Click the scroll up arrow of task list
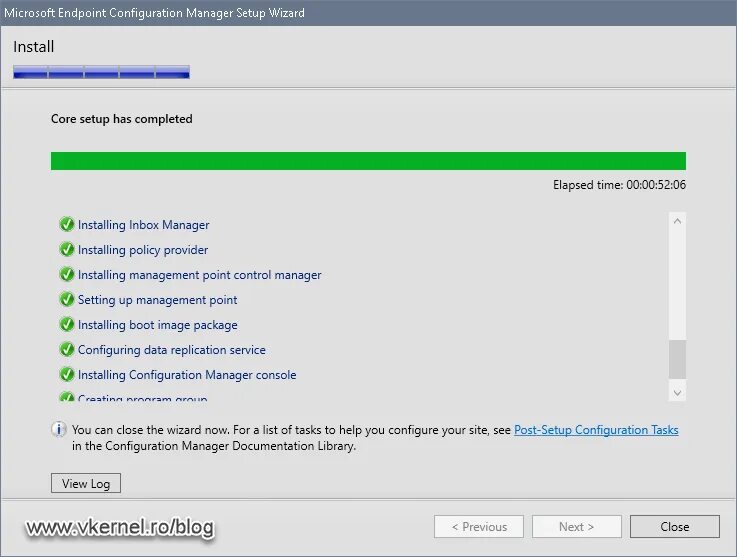 point(677,221)
